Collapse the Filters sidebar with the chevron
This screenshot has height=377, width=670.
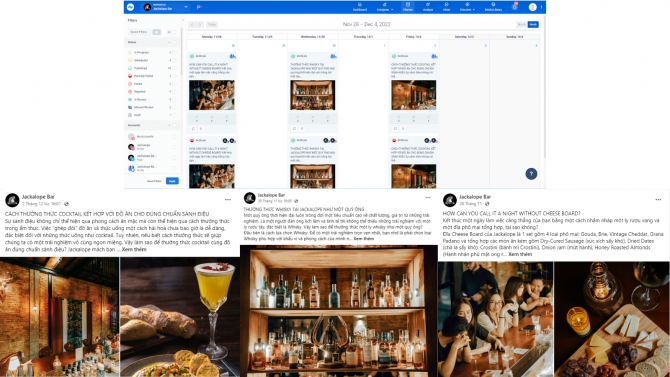click(x=182, y=20)
